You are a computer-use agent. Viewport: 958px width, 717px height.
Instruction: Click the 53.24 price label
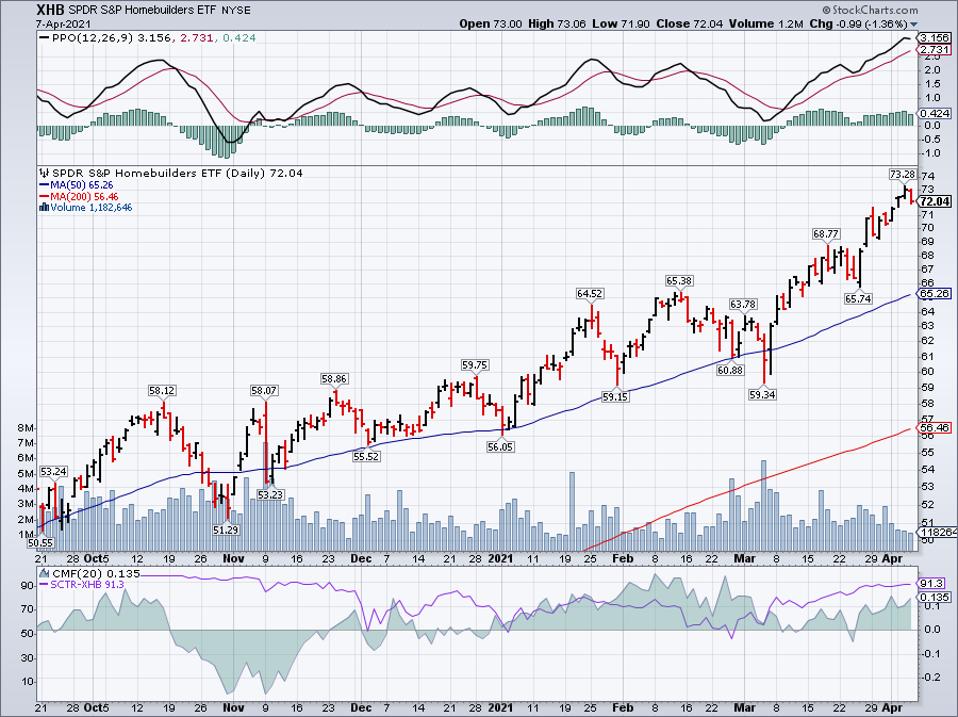(53, 471)
